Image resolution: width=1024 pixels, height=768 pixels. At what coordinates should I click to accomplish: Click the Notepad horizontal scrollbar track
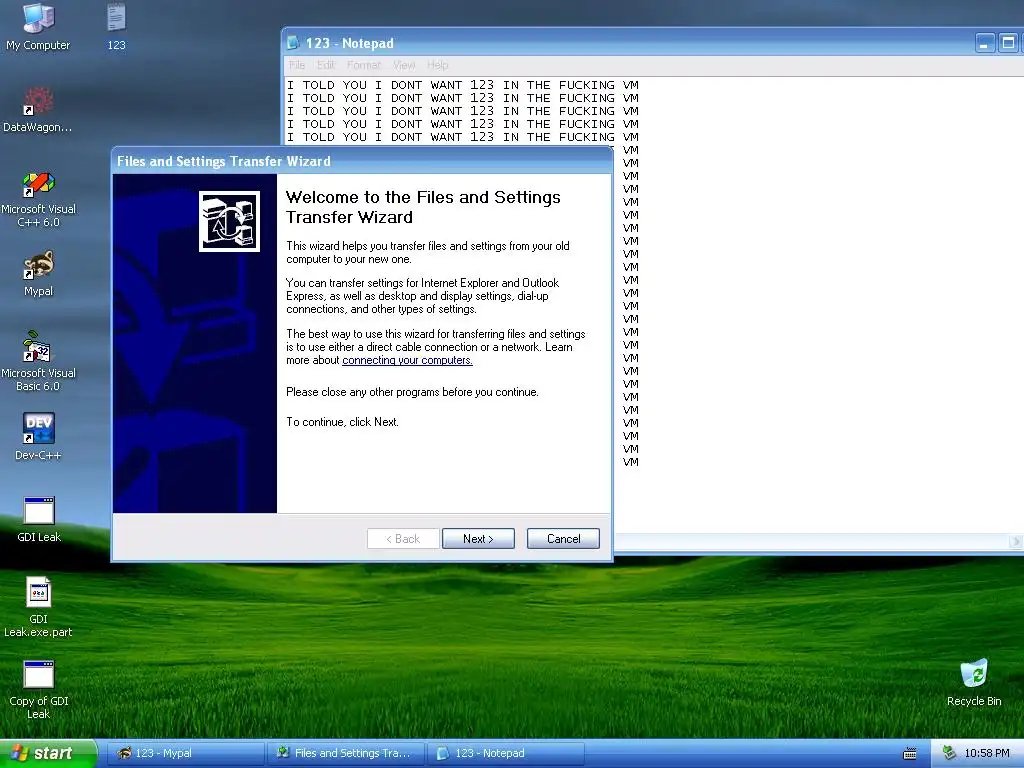click(810, 541)
